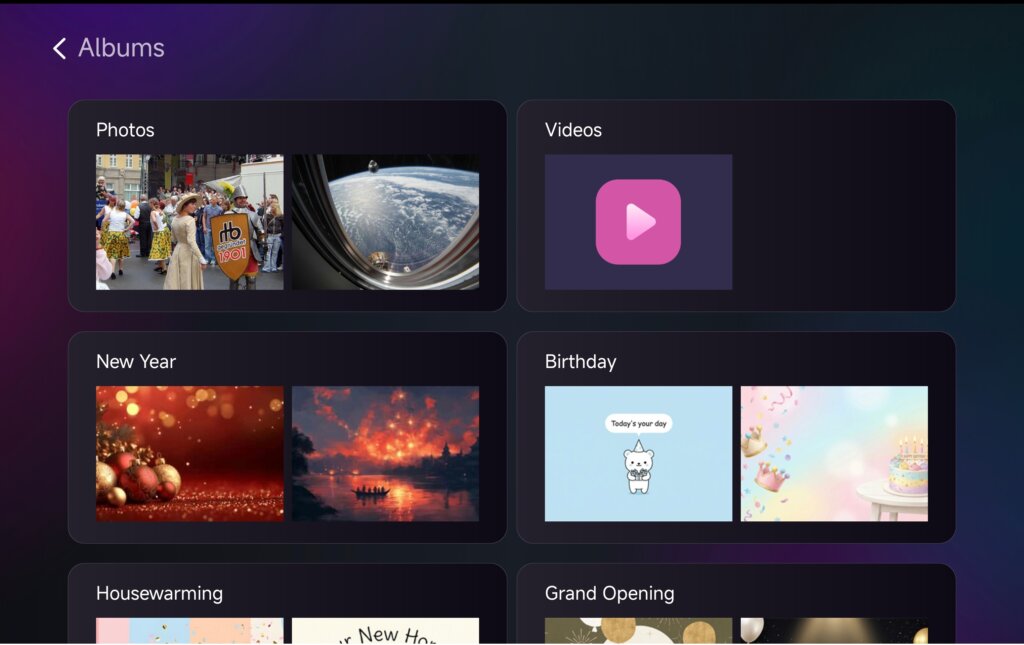Click the Albums header label
1024x645 pixels.
121,48
